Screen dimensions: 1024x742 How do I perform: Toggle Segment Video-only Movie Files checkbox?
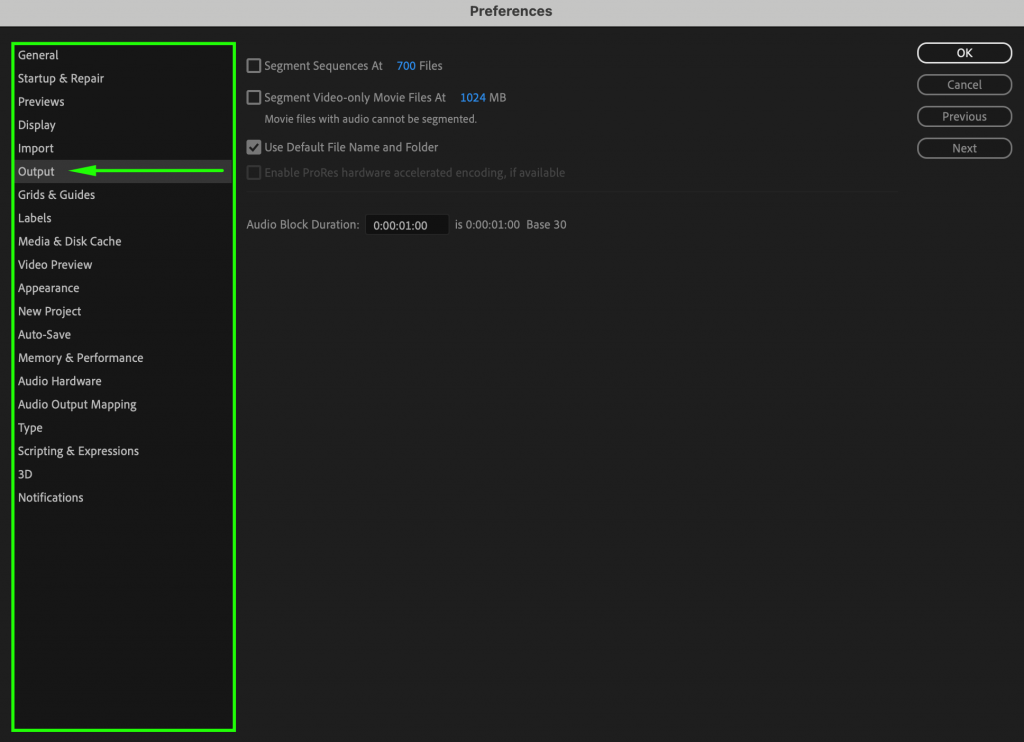(x=254, y=98)
